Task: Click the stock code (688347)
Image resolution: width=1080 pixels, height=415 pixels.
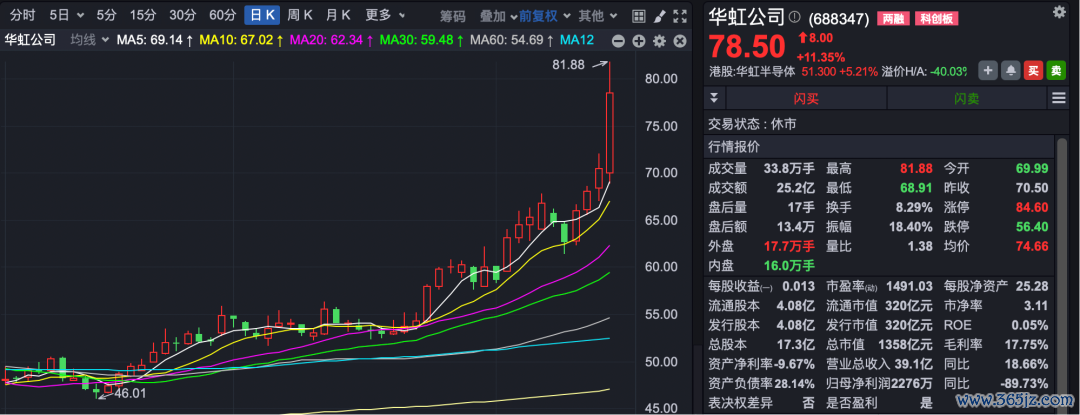Action: [838, 19]
